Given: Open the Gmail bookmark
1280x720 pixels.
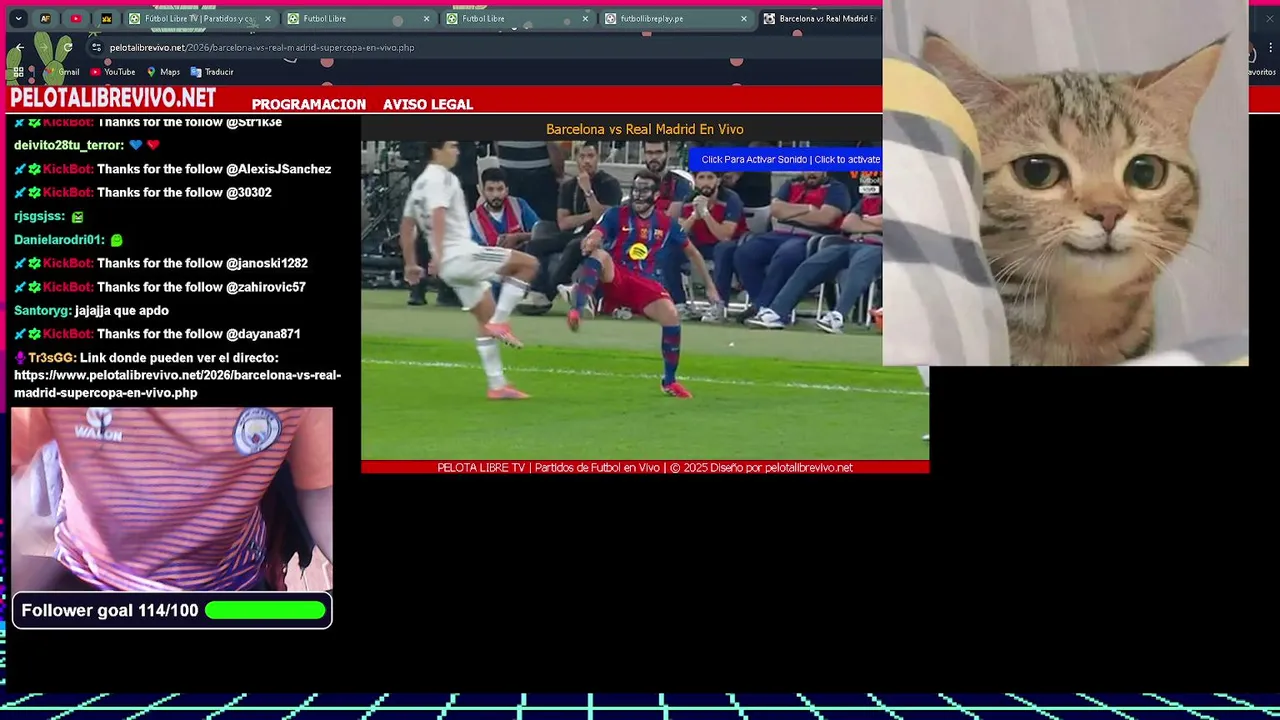Looking at the screenshot, I should coord(61,72).
